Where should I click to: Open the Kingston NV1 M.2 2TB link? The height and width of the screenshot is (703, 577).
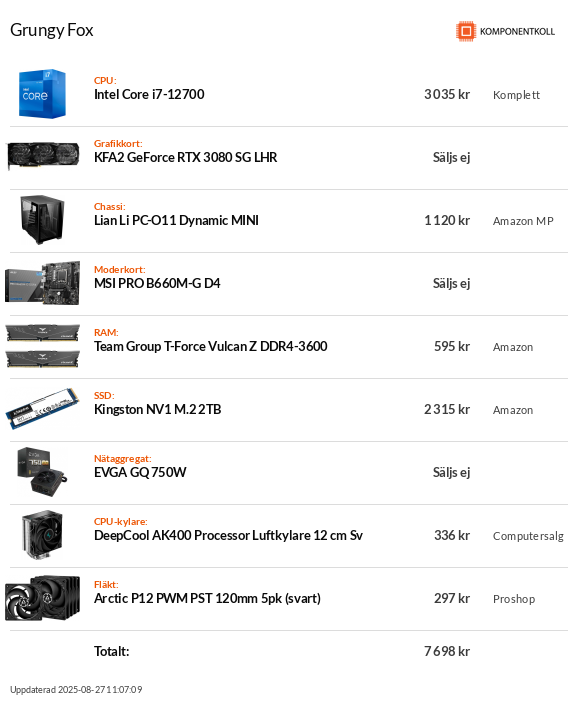coord(157,409)
